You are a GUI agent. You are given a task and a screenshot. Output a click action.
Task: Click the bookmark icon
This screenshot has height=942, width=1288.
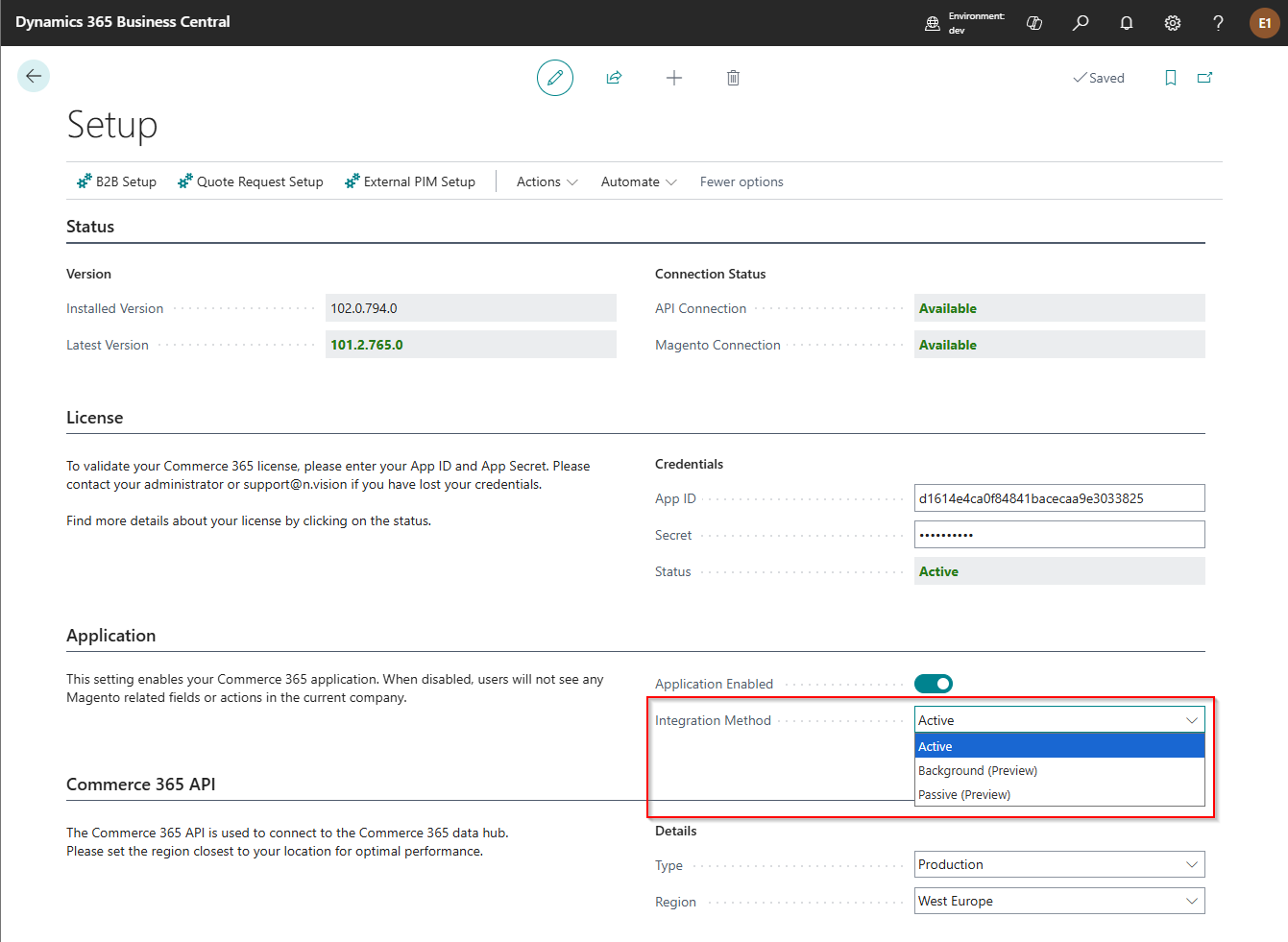(1170, 78)
